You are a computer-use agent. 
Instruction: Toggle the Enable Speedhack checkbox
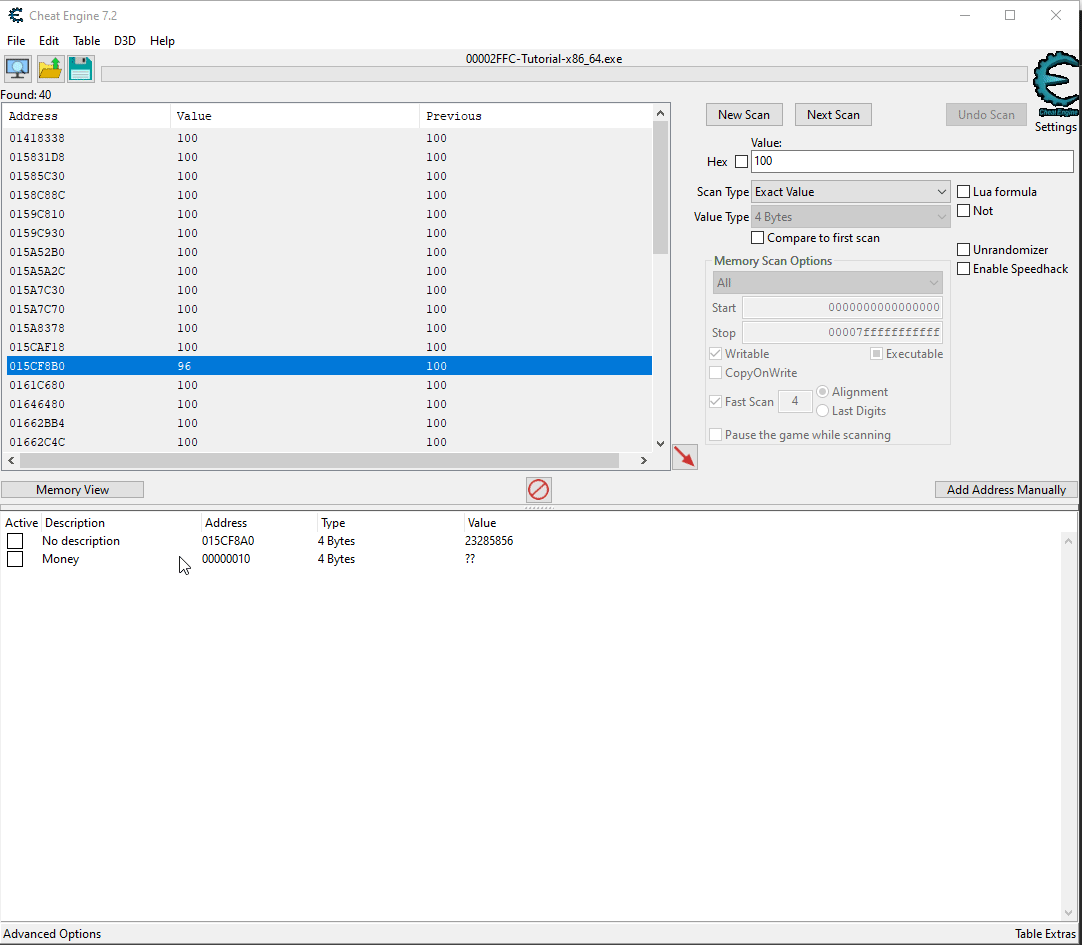964,269
